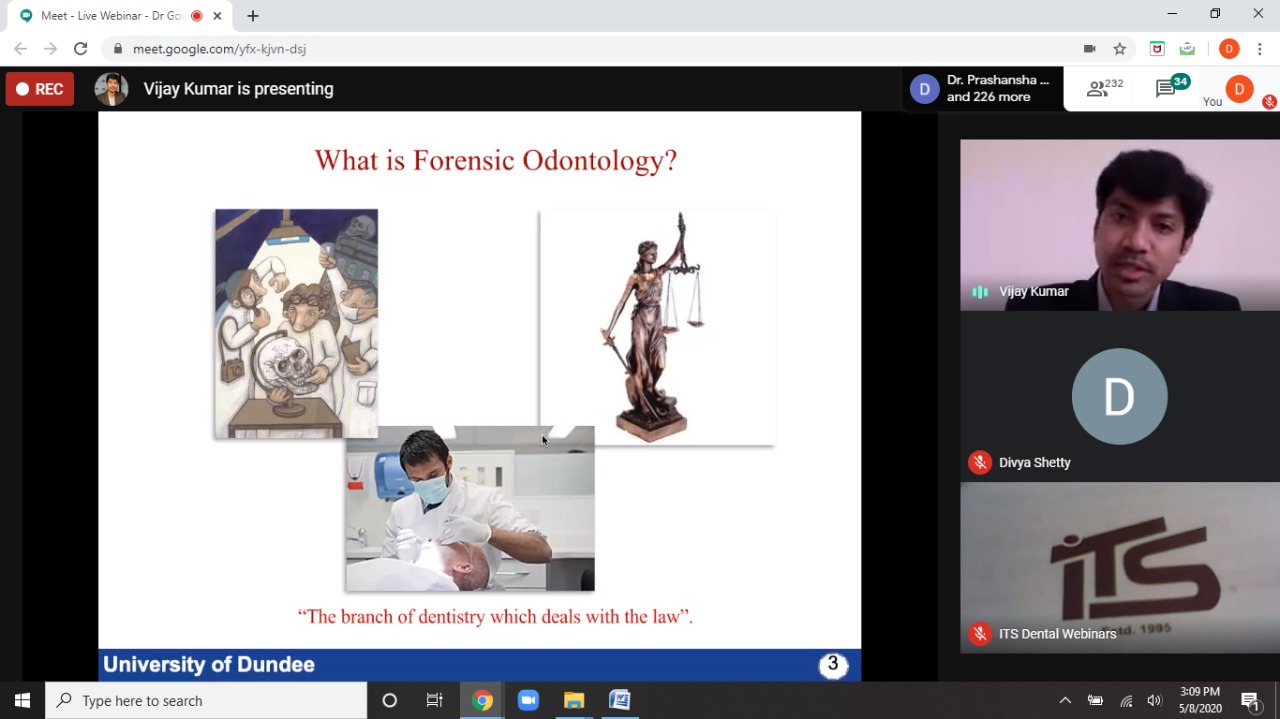
Task: Open the system volume control
Action: [x=1155, y=700]
